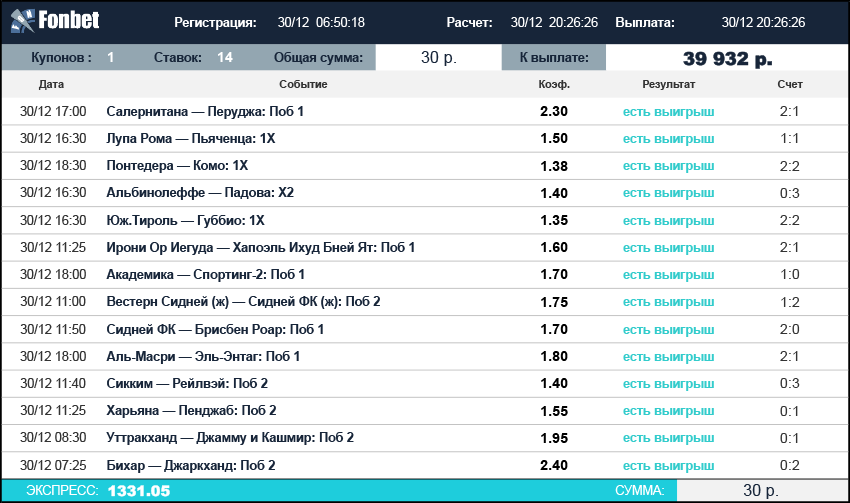Viewport: 850px width, 503px height.
Task: Click the score 0:3 for Альбинолеффе — Падова
Action: [789, 193]
